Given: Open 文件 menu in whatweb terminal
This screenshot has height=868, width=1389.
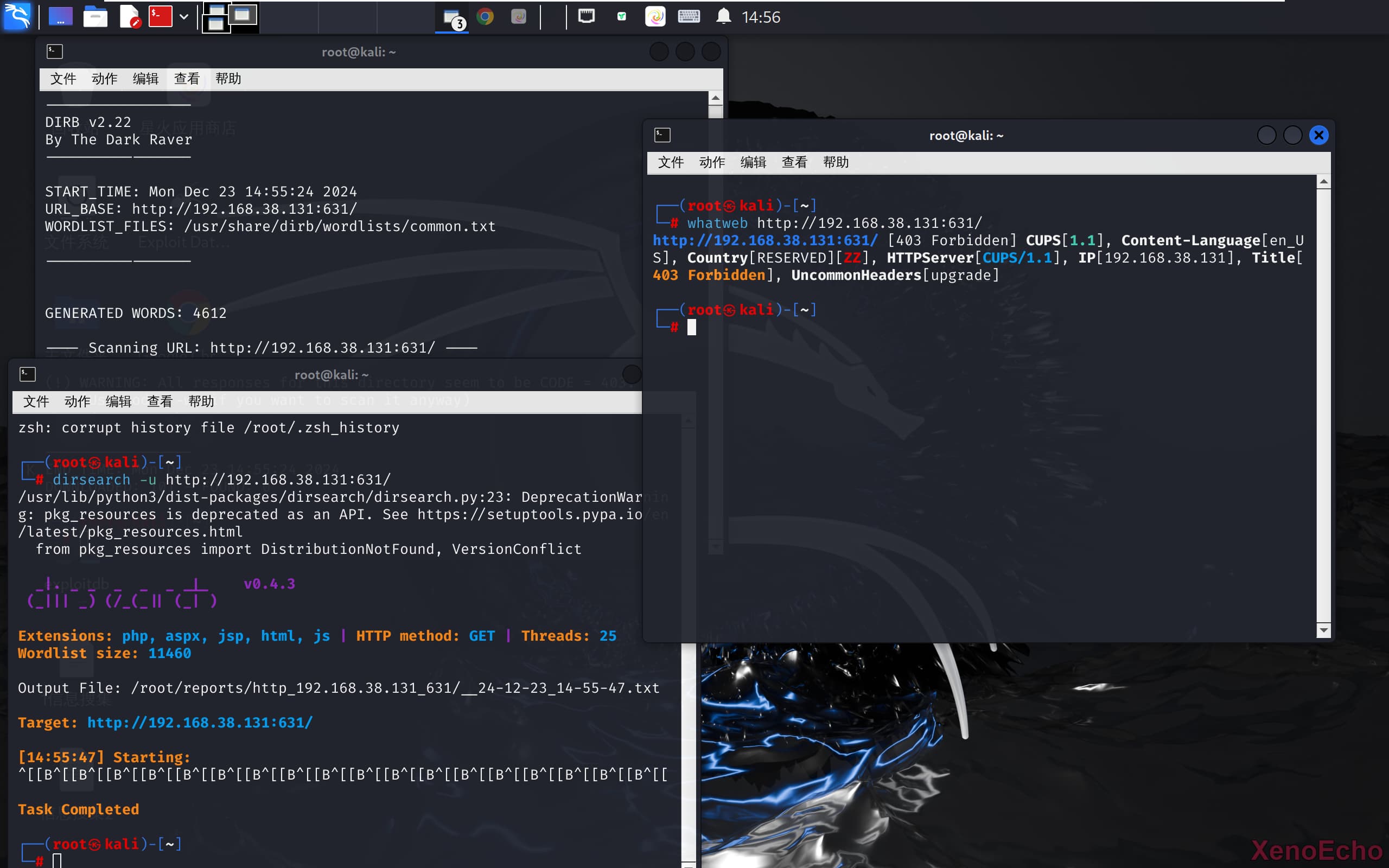Looking at the screenshot, I should 671,162.
